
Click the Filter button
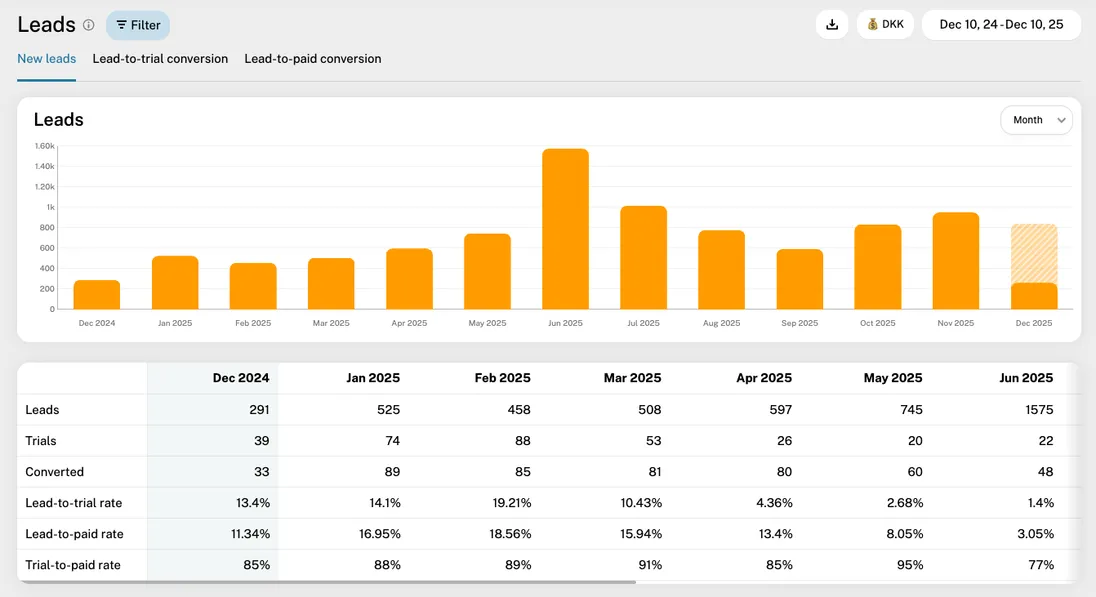pos(138,25)
